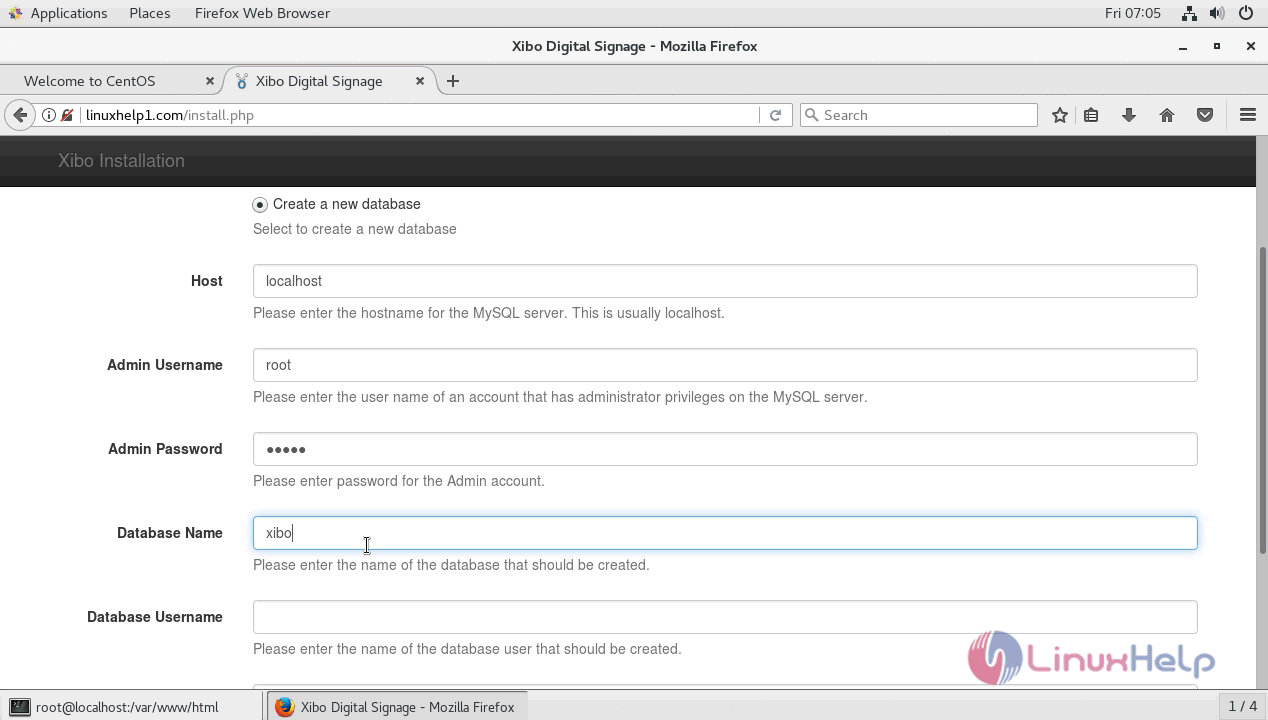This screenshot has height=720, width=1268.
Task: Go to Firefox Home page icon
Action: coord(1167,115)
